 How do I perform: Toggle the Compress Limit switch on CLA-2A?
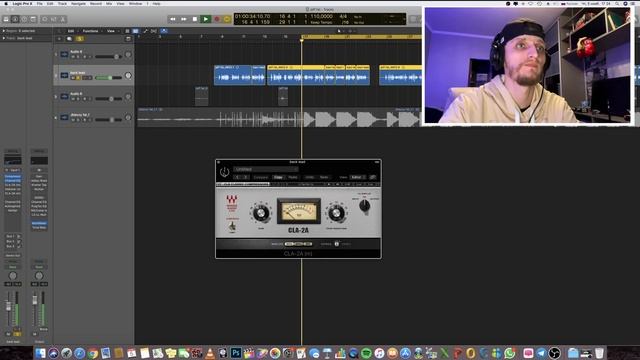tap(232, 227)
